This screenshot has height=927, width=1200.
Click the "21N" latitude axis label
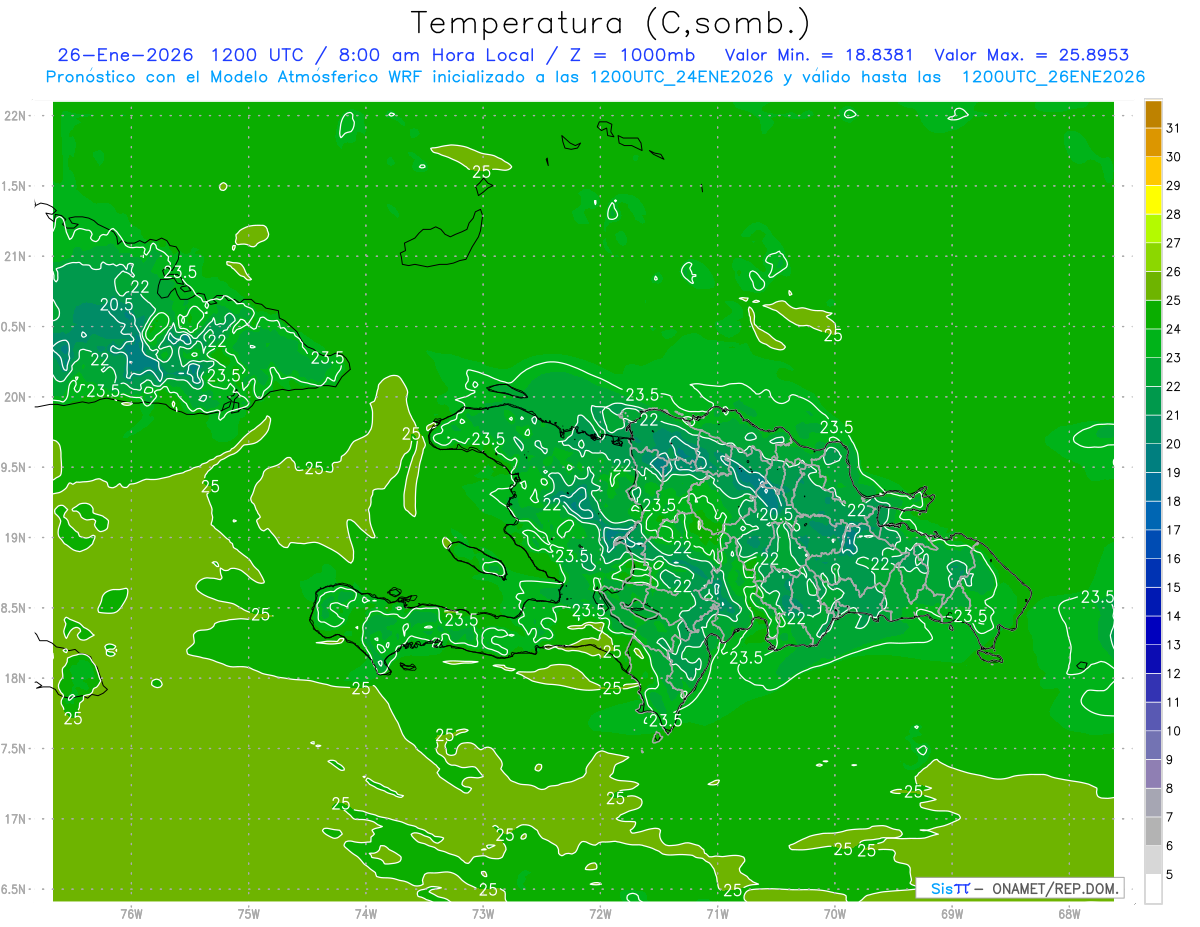click(16, 257)
